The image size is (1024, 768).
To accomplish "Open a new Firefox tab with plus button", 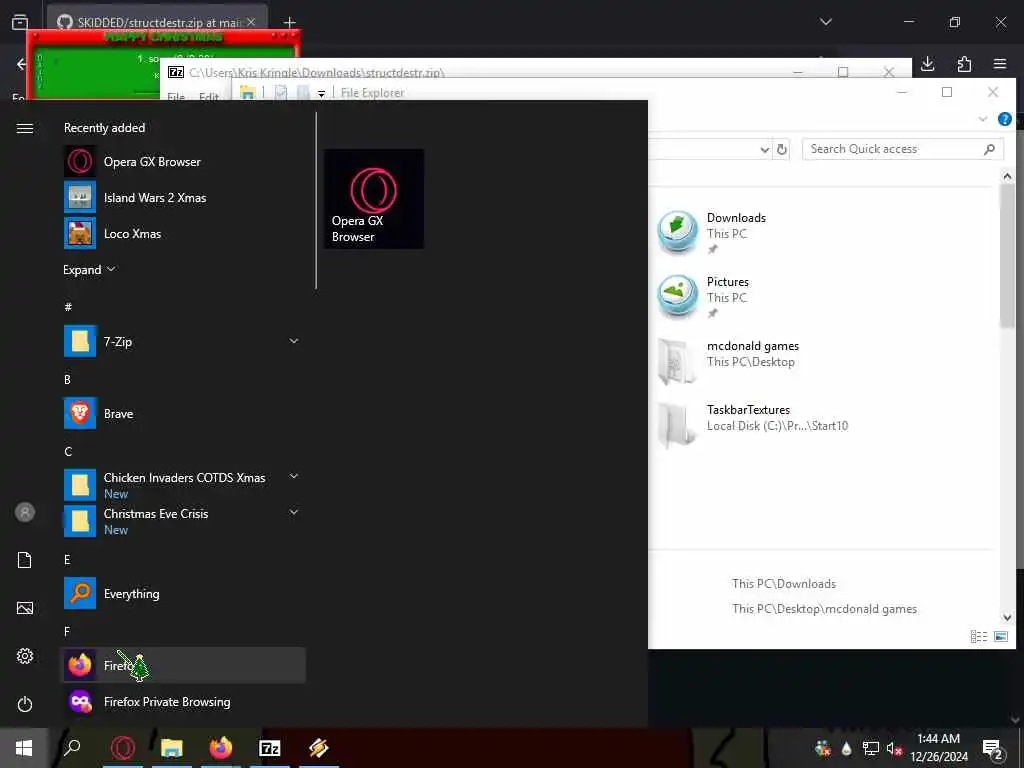I will (289, 22).
